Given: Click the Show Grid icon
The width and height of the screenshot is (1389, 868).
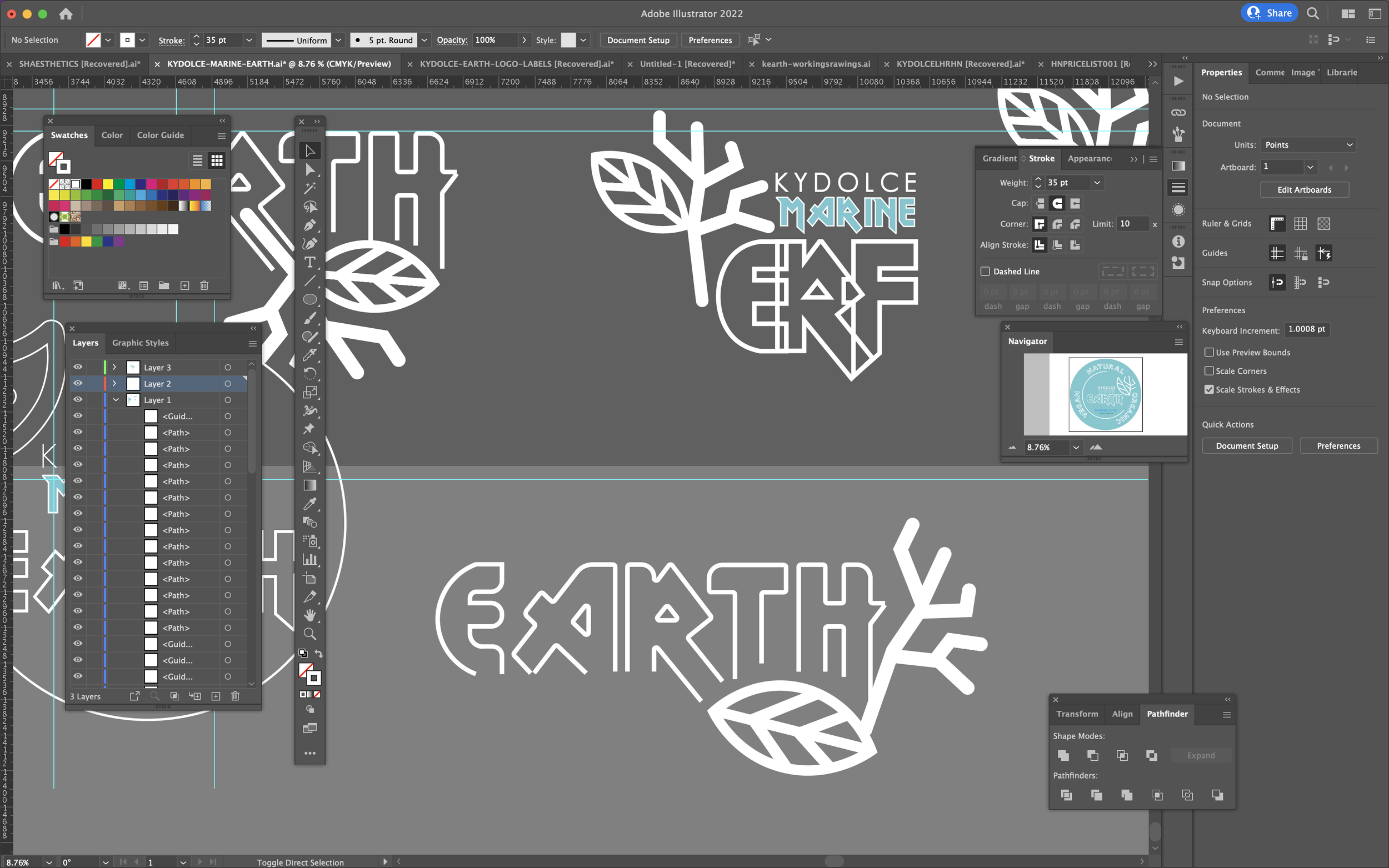Looking at the screenshot, I should [1300, 224].
